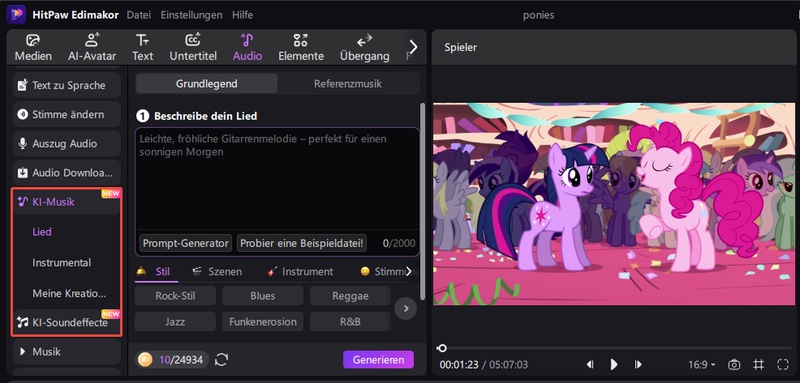Select the Audio tab
800x383 pixels.
[247, 47]
